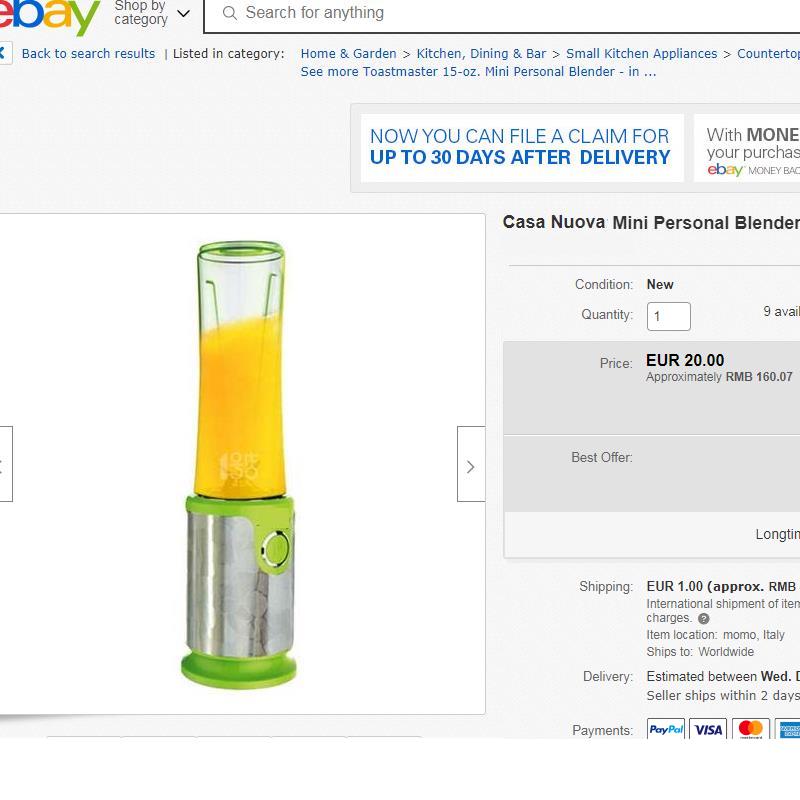Click the eBay logo
The height and width of the screenshot is (800, 800).
(x=48, y=15)
